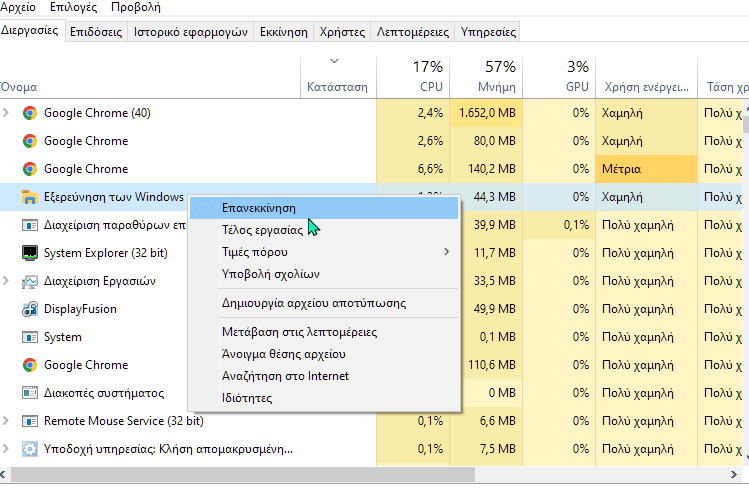Viewport: 749px width, 495px height.
Task: Expand the Διαχείριση Εργασιών process group
Action: tap(6, 280)
